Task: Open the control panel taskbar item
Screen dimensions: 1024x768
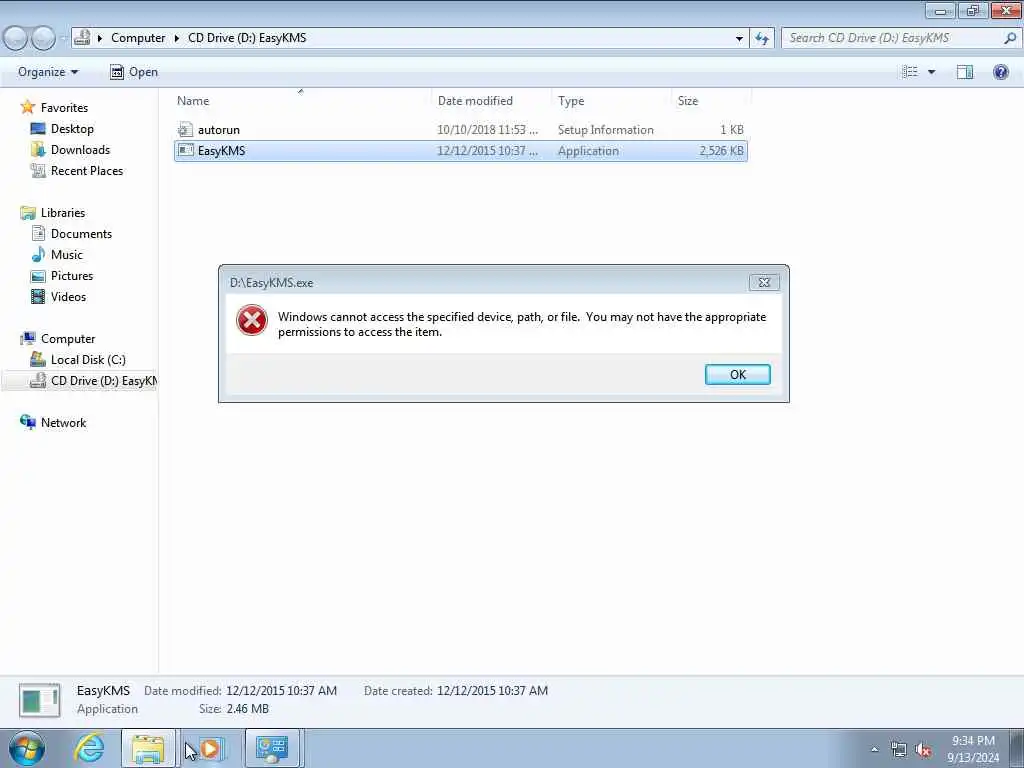Action: (272, 748)
